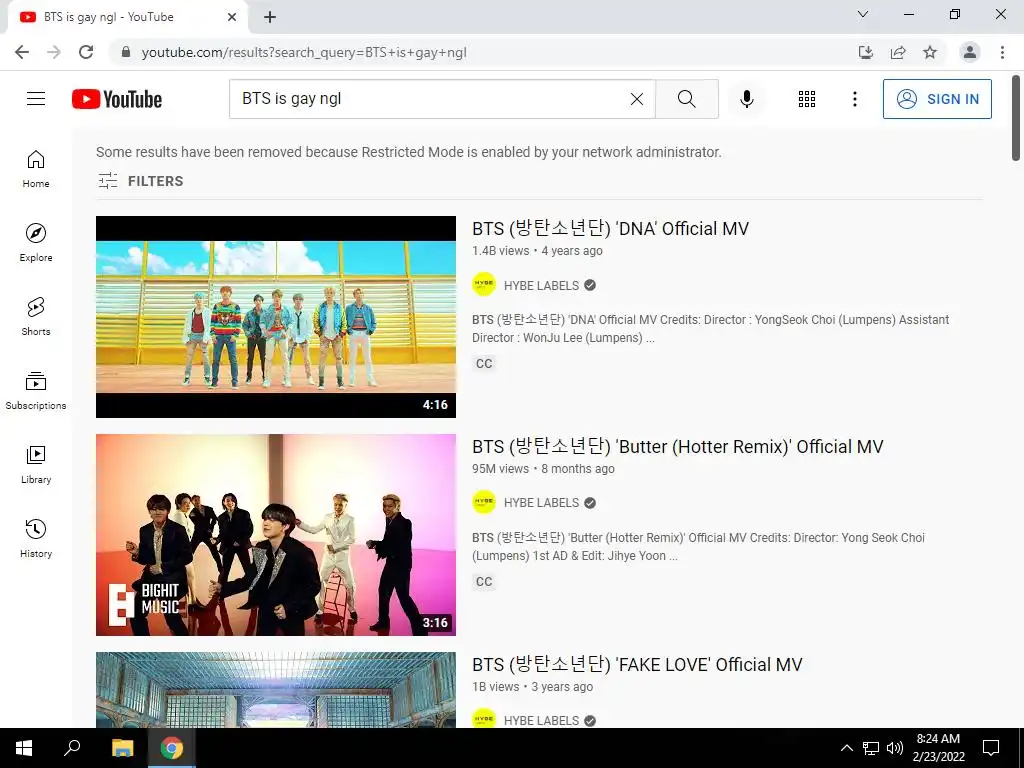
Task: Click the CC badge on DNA result
Action: tap(484, 364)
